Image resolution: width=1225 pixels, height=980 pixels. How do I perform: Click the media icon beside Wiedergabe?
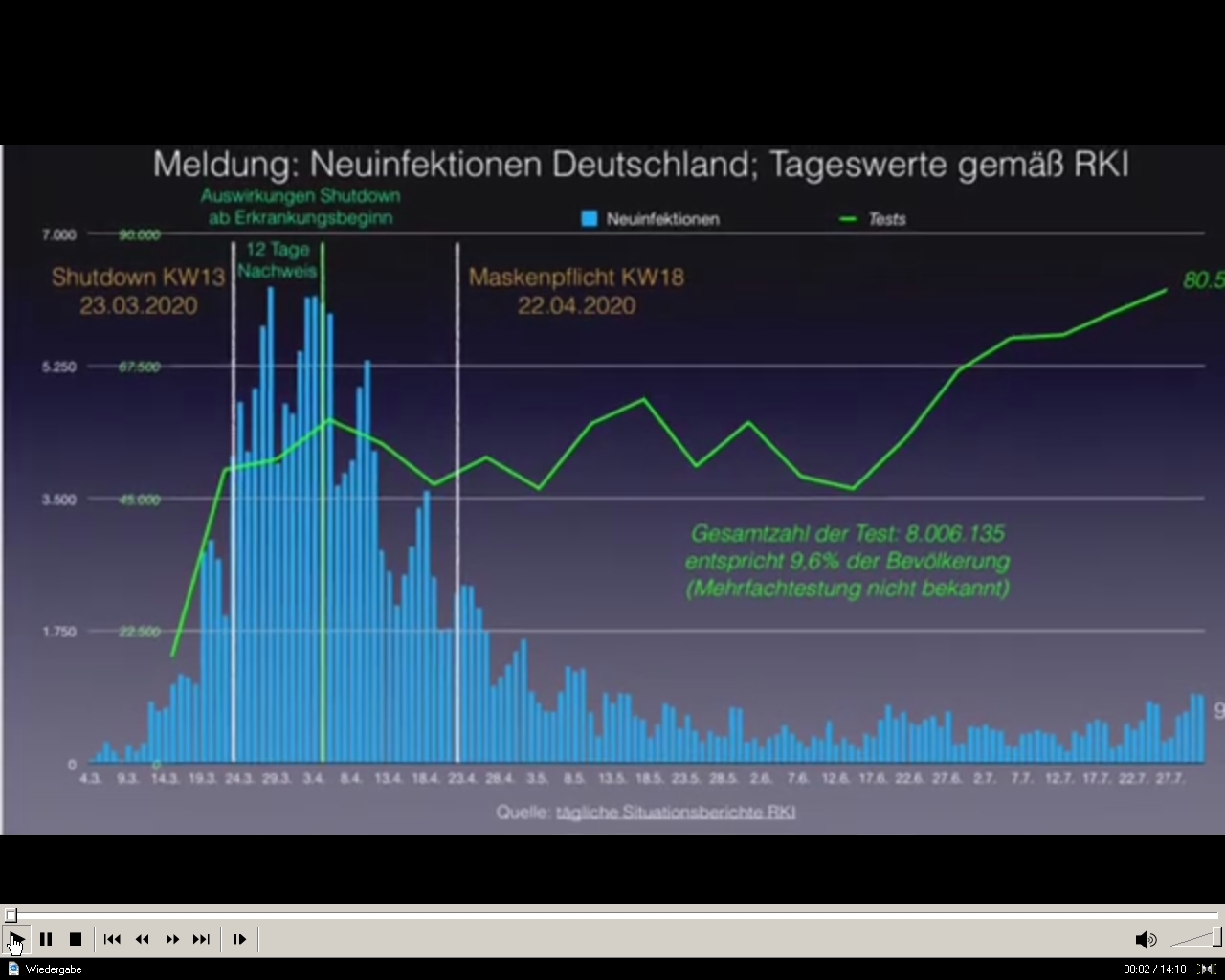coord(12,969)
